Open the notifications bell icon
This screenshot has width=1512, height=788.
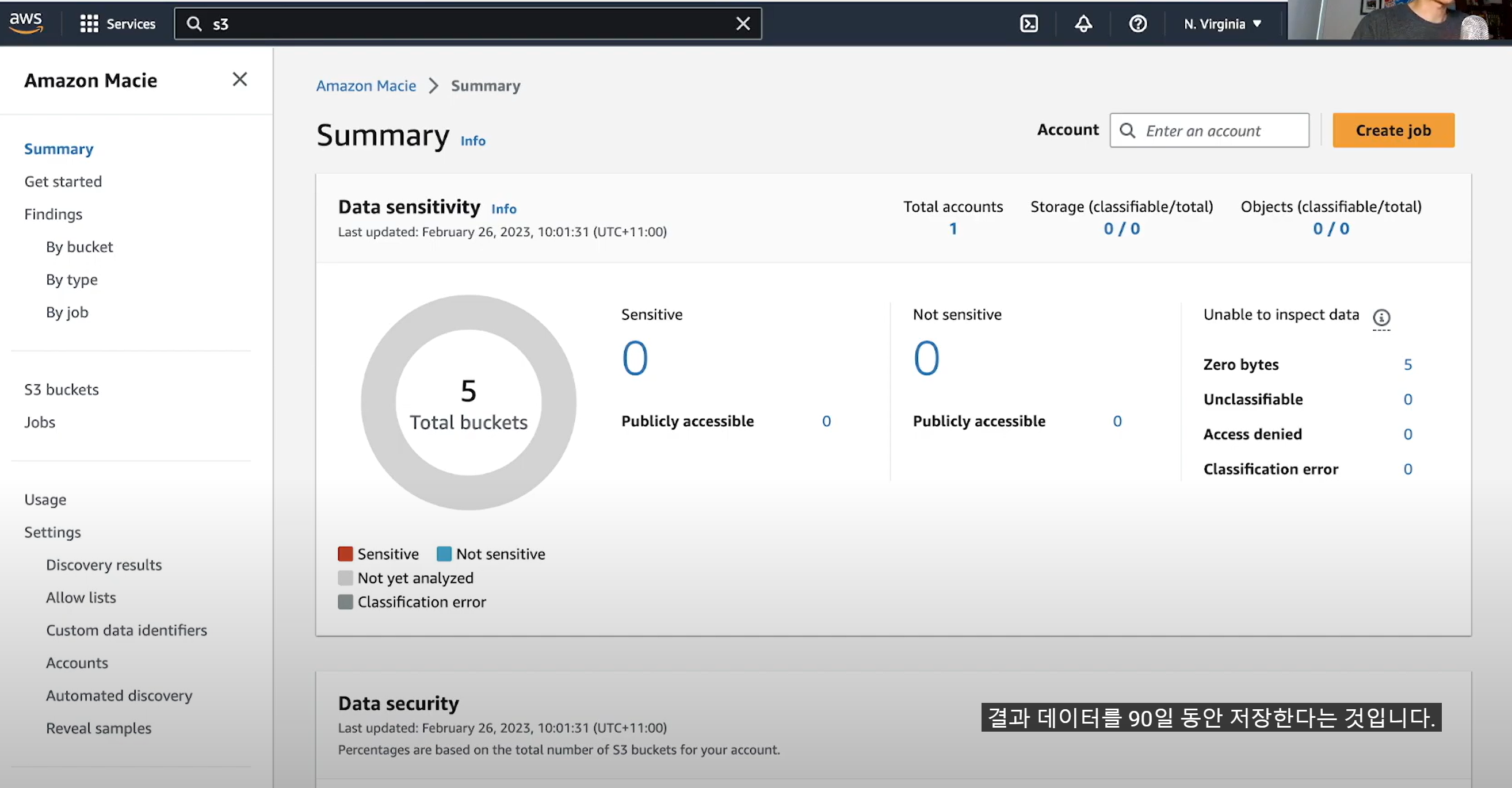[x=1083, y=24]
